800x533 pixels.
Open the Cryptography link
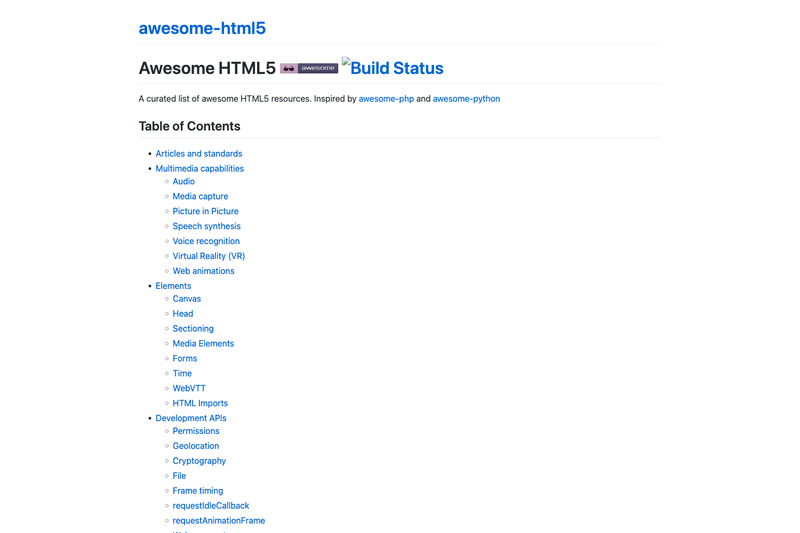tap(199, 461)
